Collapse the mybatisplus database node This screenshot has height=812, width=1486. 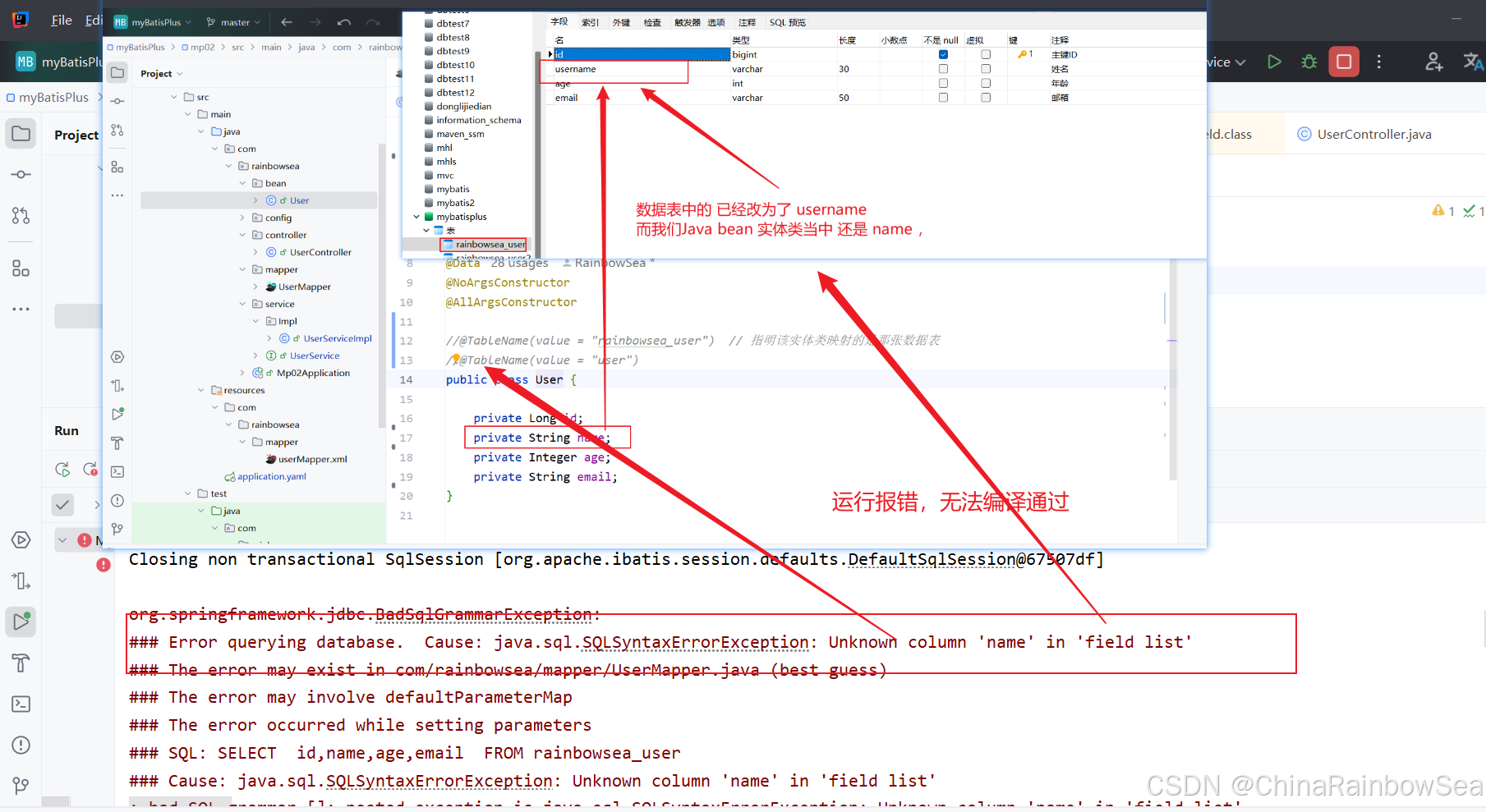[x=416, y=217]
